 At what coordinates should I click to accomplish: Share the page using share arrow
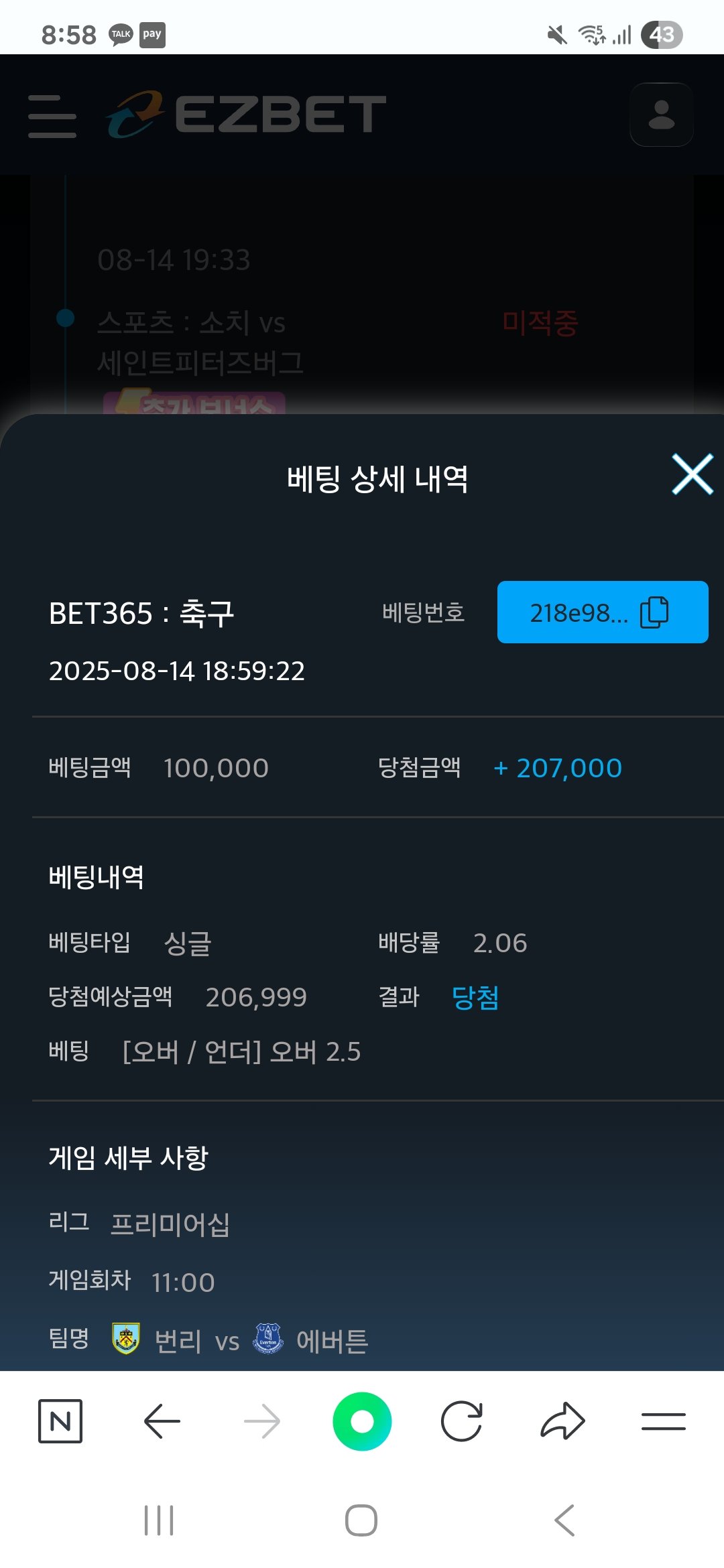pyautogui.click(x=562, y=1421)
